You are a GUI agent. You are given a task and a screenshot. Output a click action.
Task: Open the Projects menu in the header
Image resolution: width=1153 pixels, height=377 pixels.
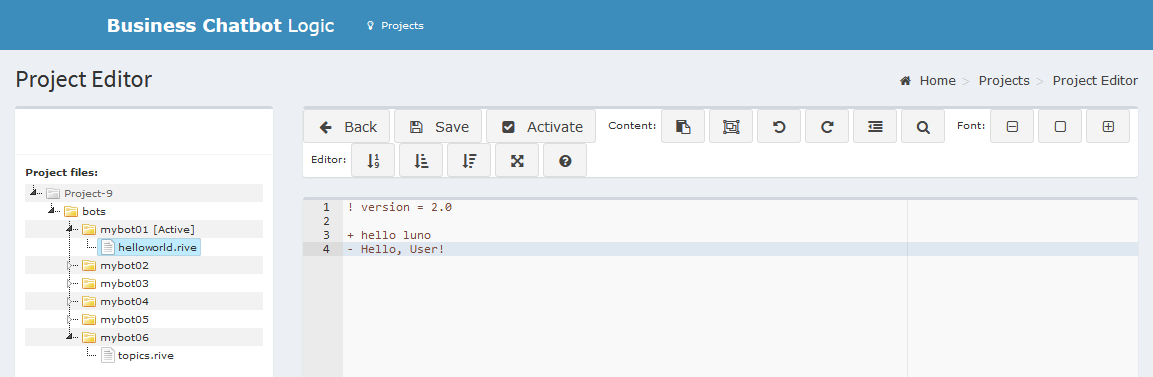pyautogui.click(x=395, y=26)
